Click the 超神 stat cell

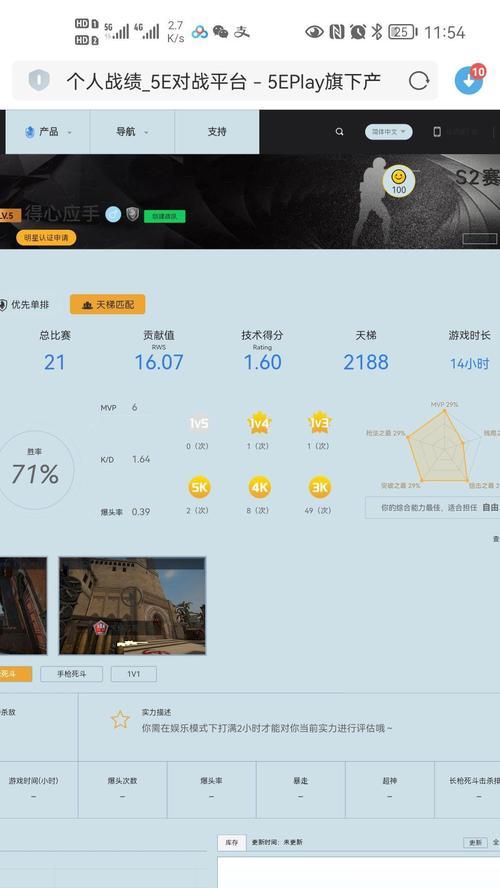(390, 789)
